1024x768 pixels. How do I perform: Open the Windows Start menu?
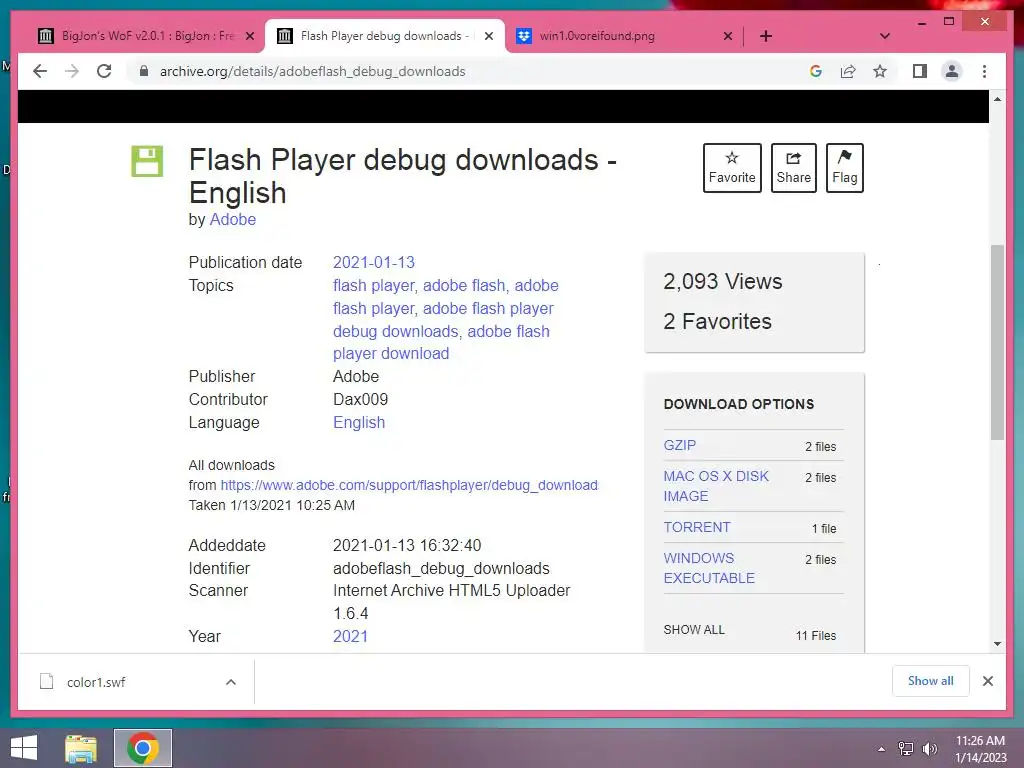[x=25, y=748]
